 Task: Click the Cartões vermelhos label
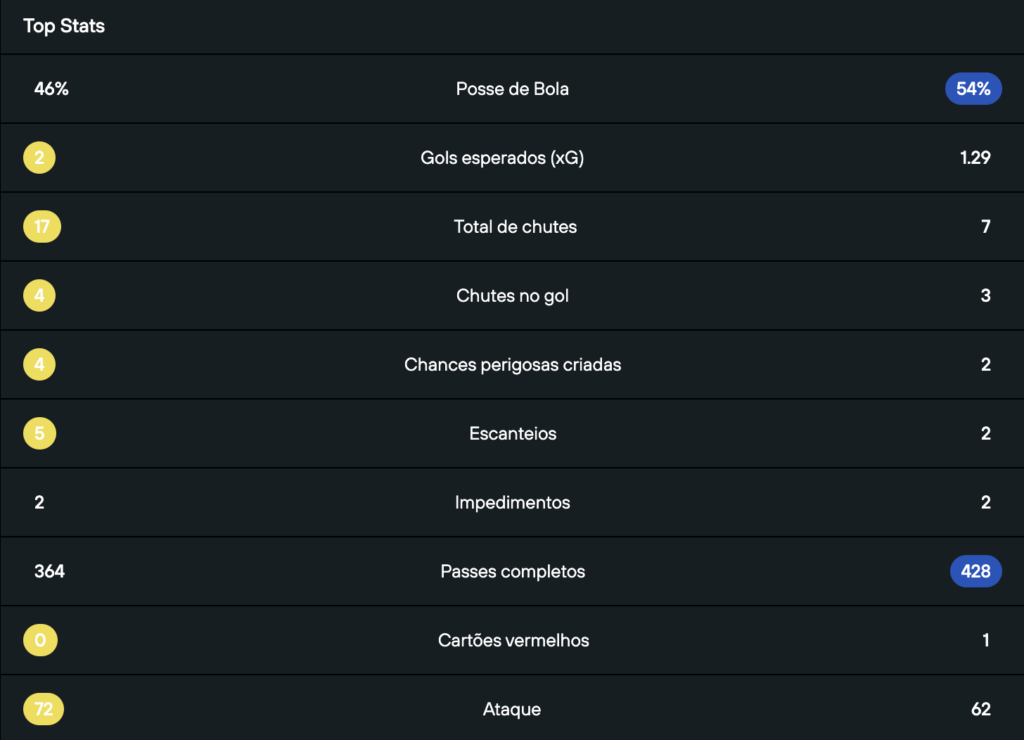coord(513,641)
